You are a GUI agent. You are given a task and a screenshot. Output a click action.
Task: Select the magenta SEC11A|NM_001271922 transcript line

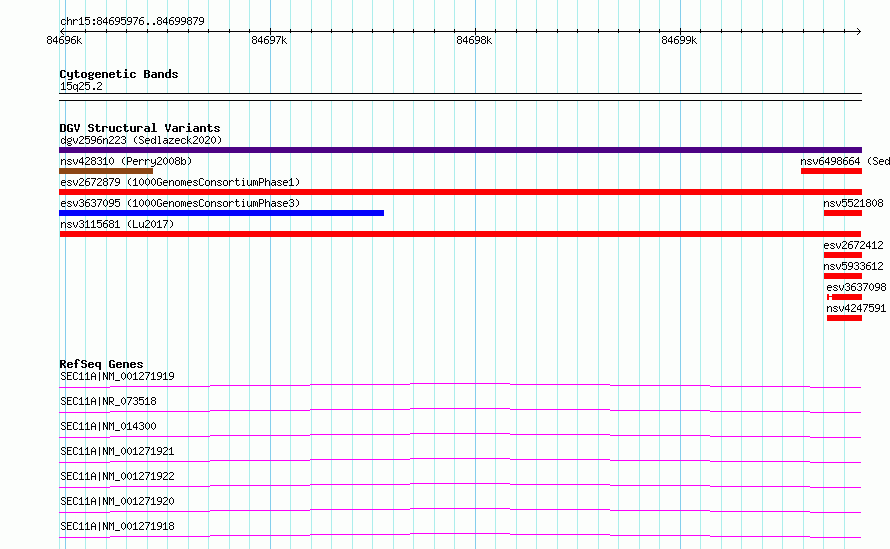coord(460,485)
